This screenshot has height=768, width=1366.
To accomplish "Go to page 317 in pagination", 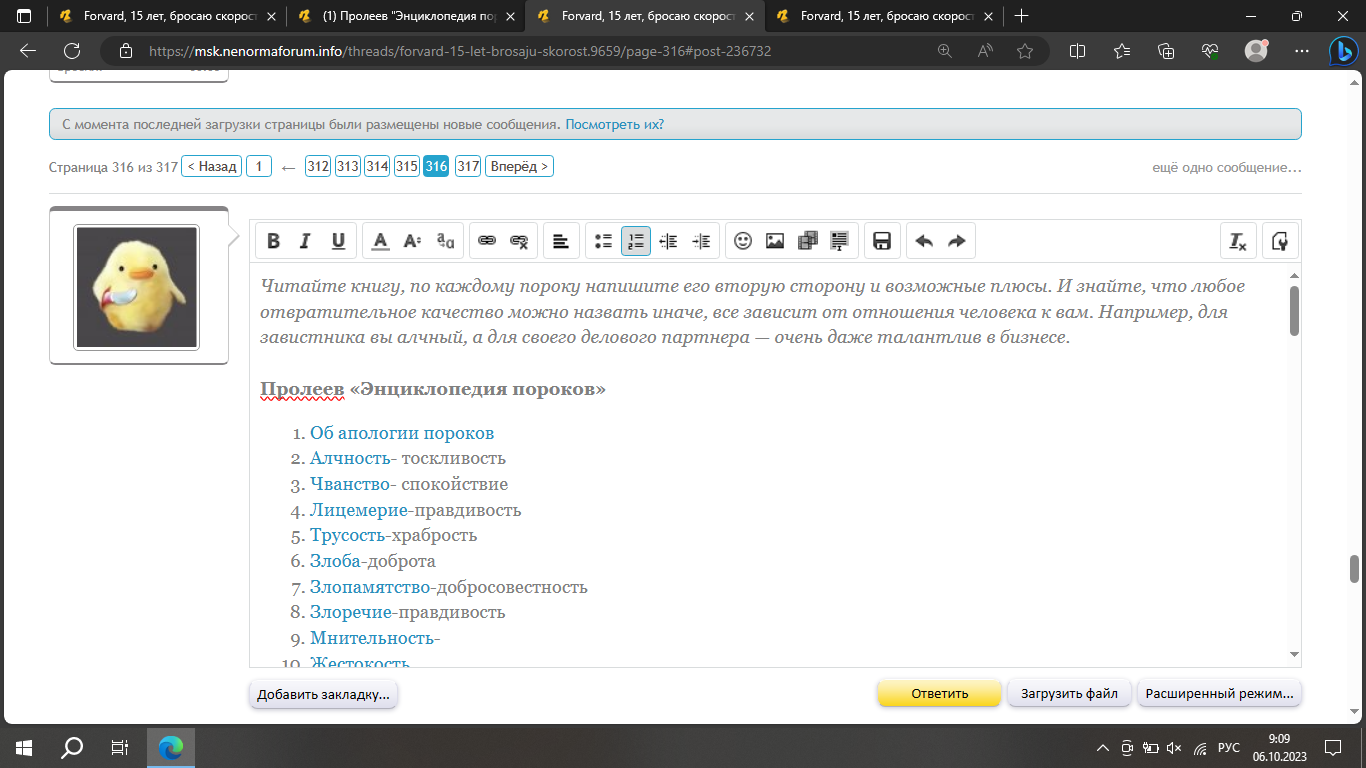I will click(x=468, y=167).
